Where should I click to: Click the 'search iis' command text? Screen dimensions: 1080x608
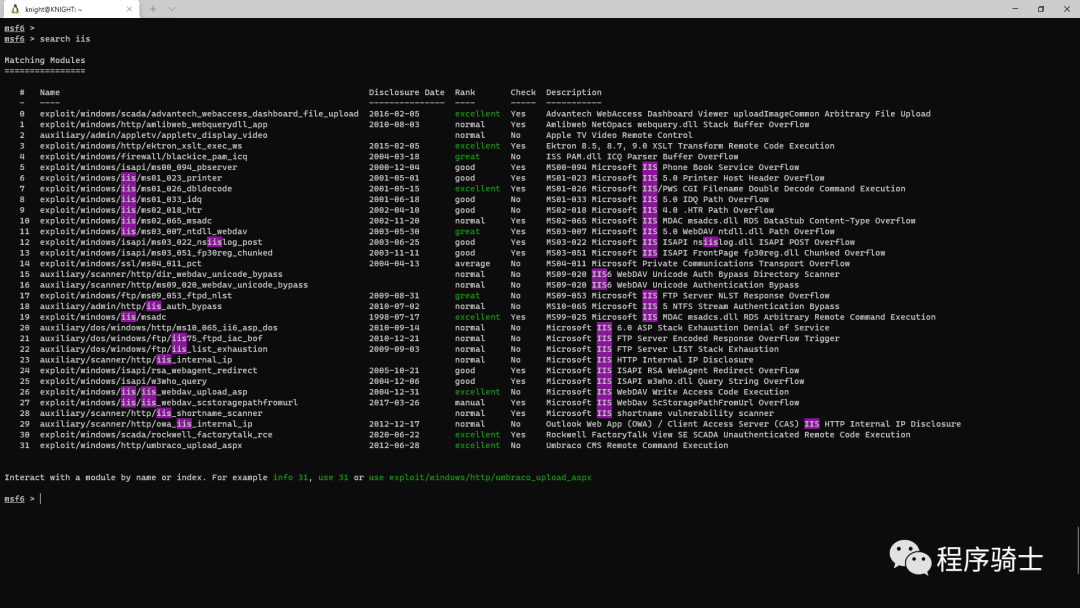(x=65, y=39)
